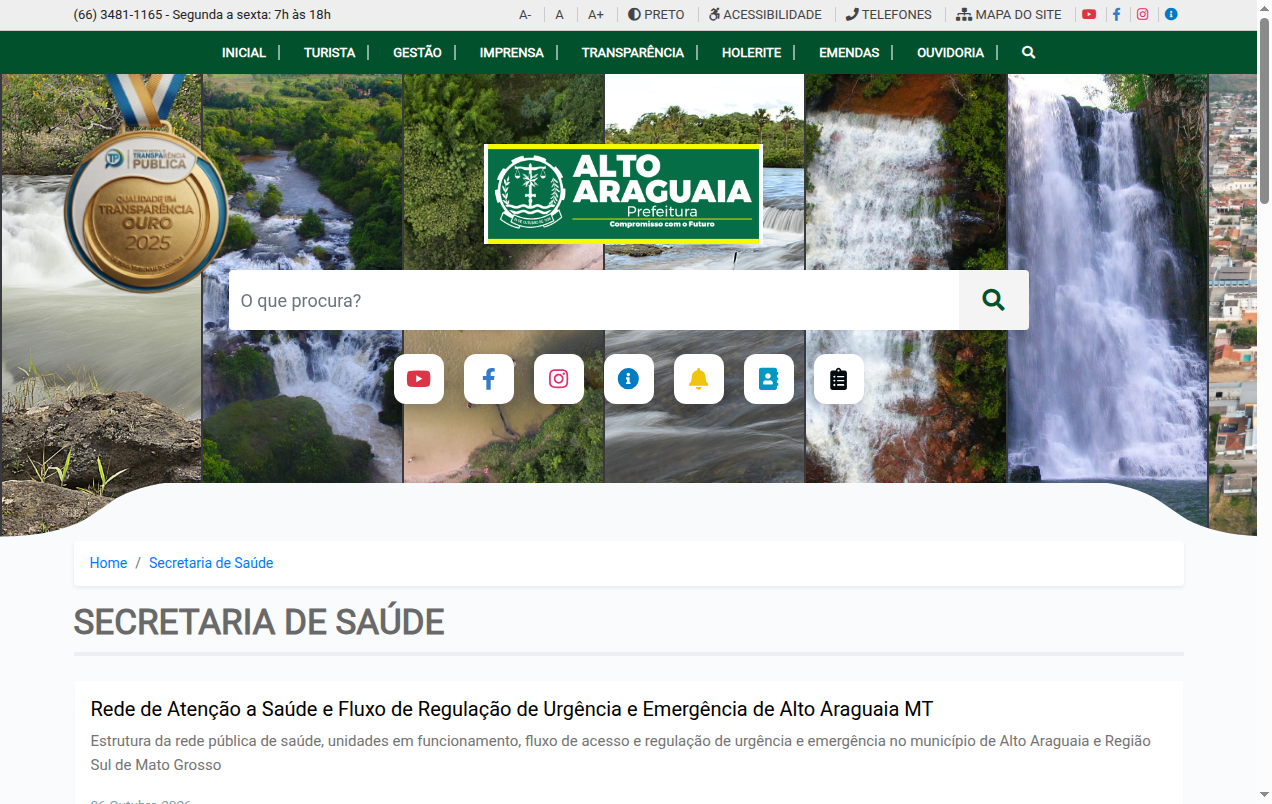Image resolution: width=1272 pixels, height=804 pixels.
Task: Click Secretaria de Saúde breadcrumb link
Action: click(211, 563)
